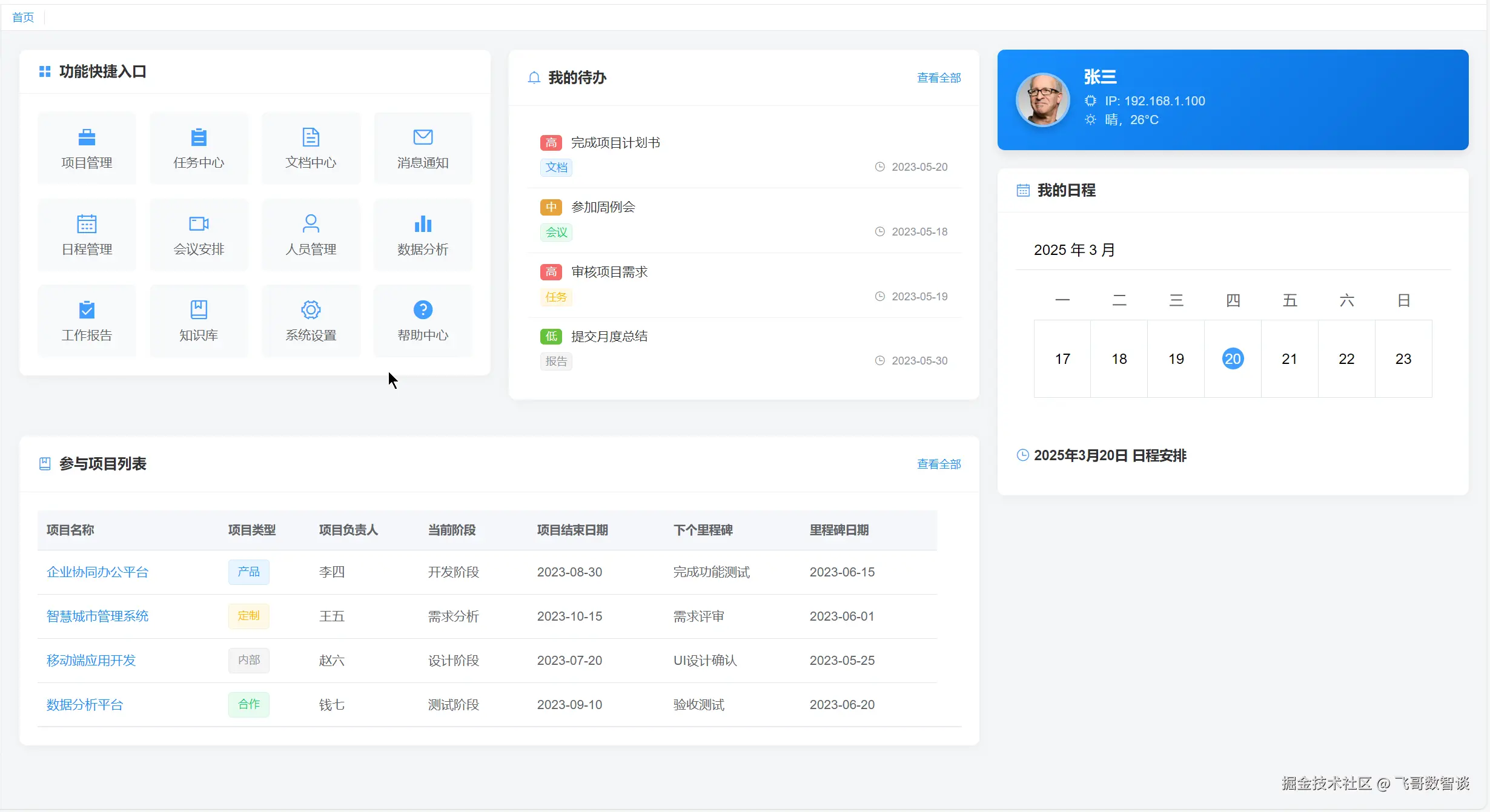This screenshot has height=812, width=1490.
Task: Open the 企业协同办公平台 project link
Action: point(98,572)
